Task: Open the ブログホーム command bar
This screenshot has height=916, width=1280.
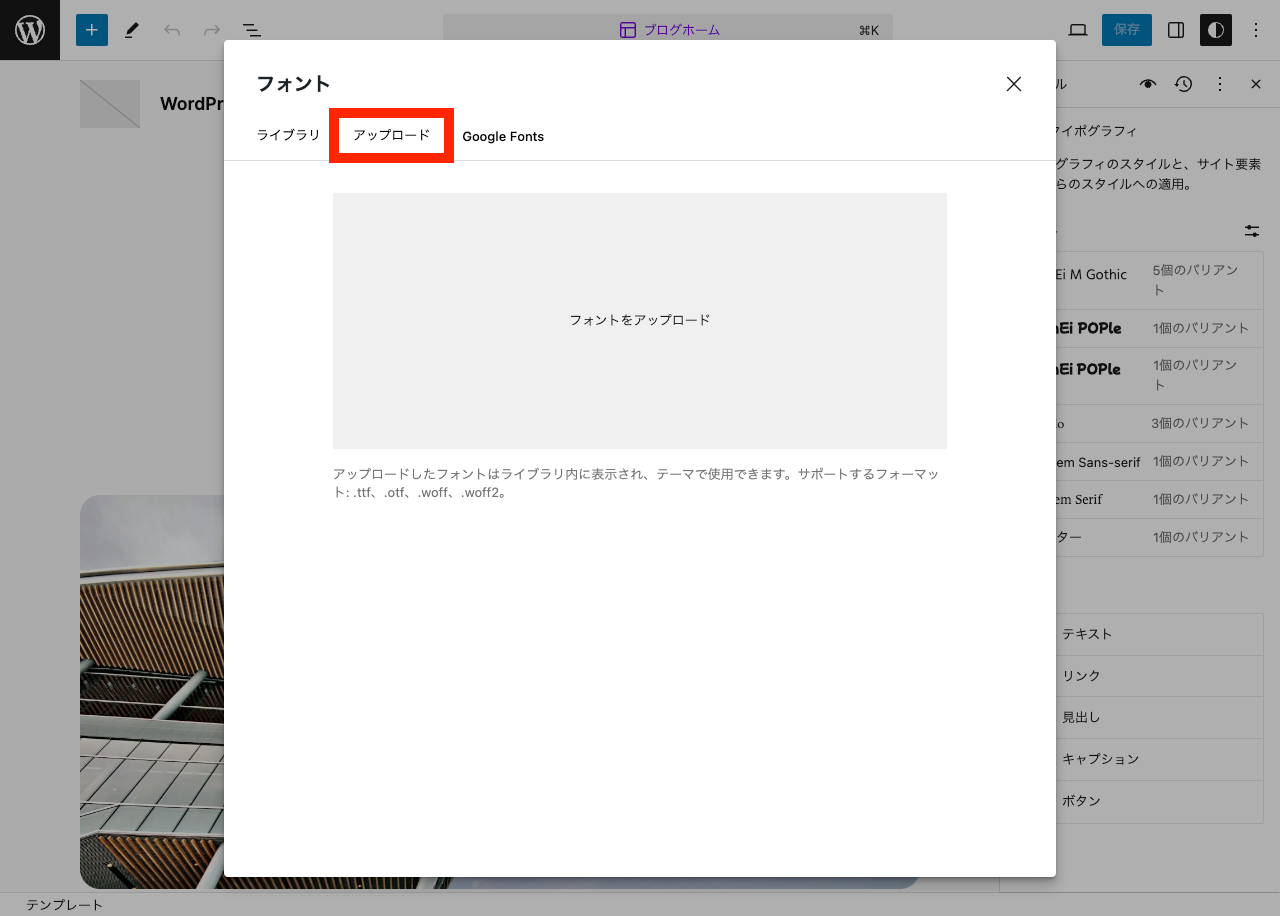Action: tap(668, 30)
